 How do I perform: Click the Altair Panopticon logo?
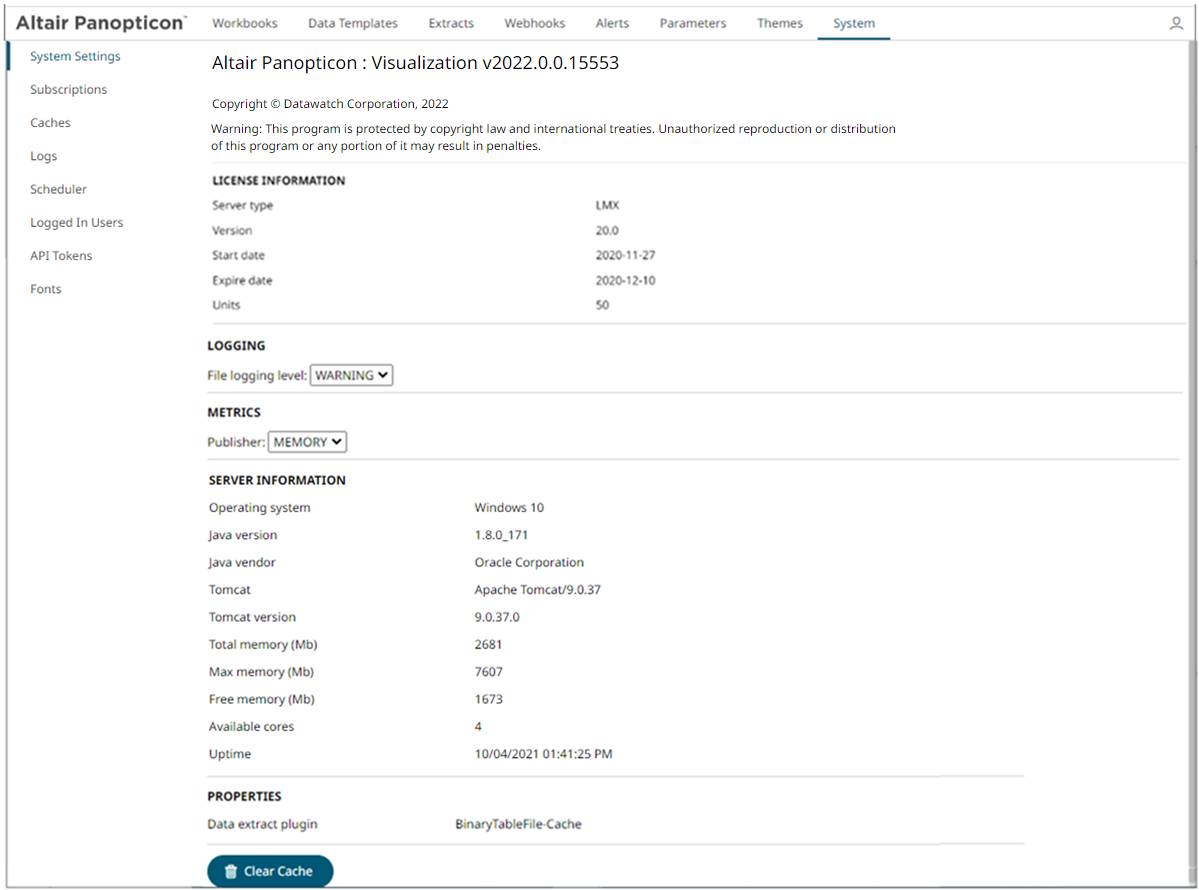[x=100, y=22]
